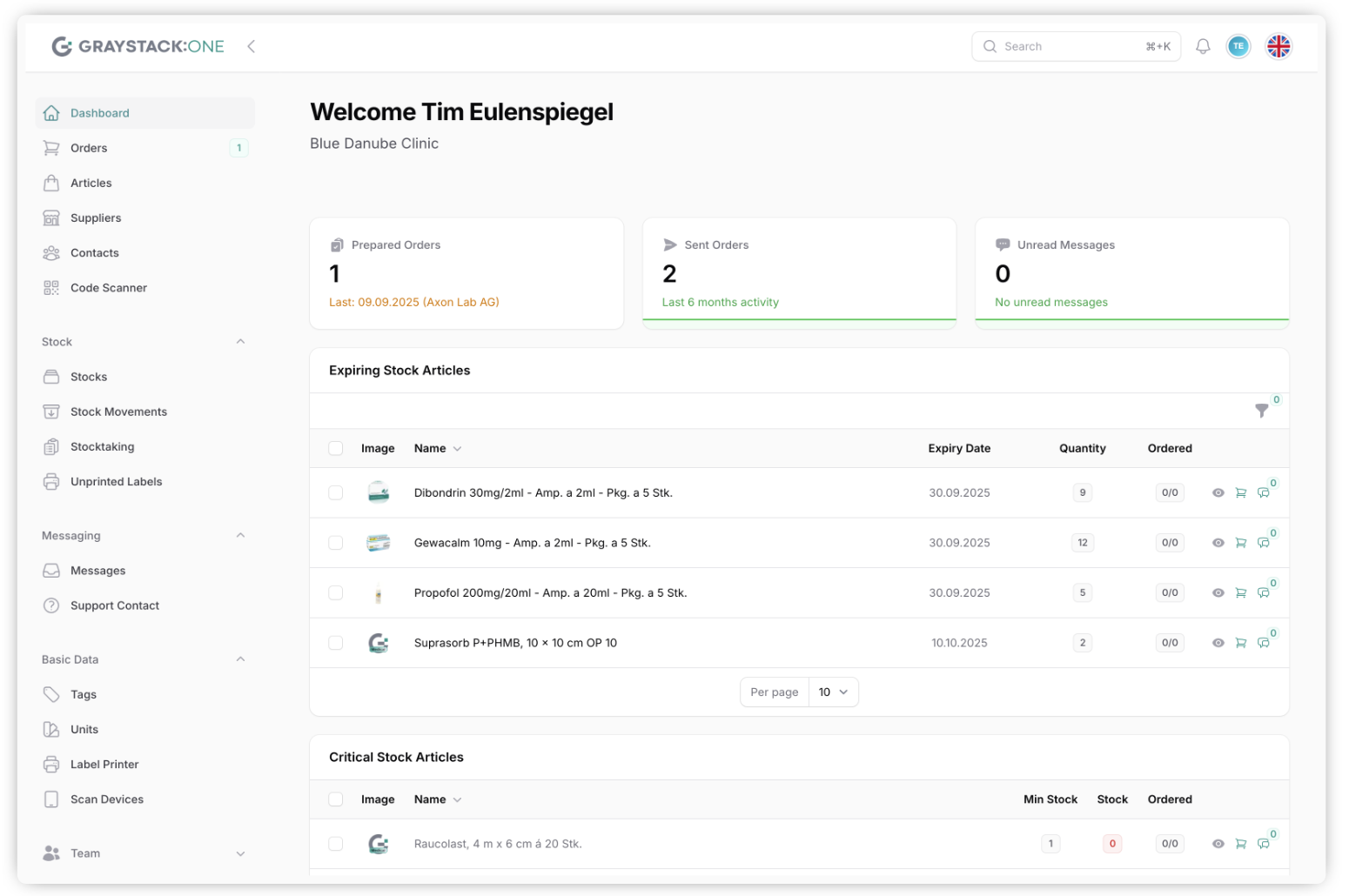Open Orders in the sidebar
This screenshot has height=896, width=1349.
89,148
